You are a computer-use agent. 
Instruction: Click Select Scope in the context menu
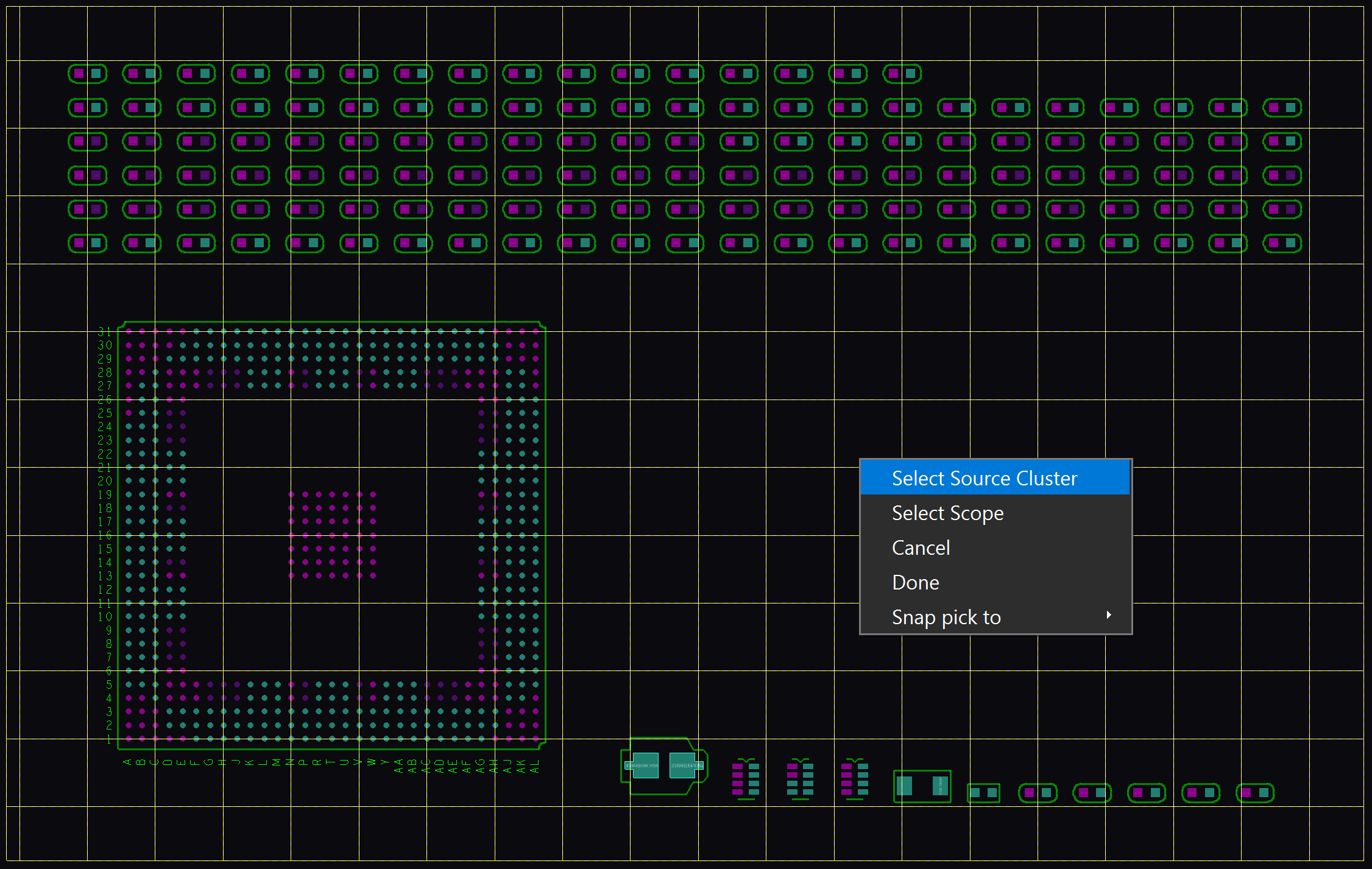tap(995, 513)
